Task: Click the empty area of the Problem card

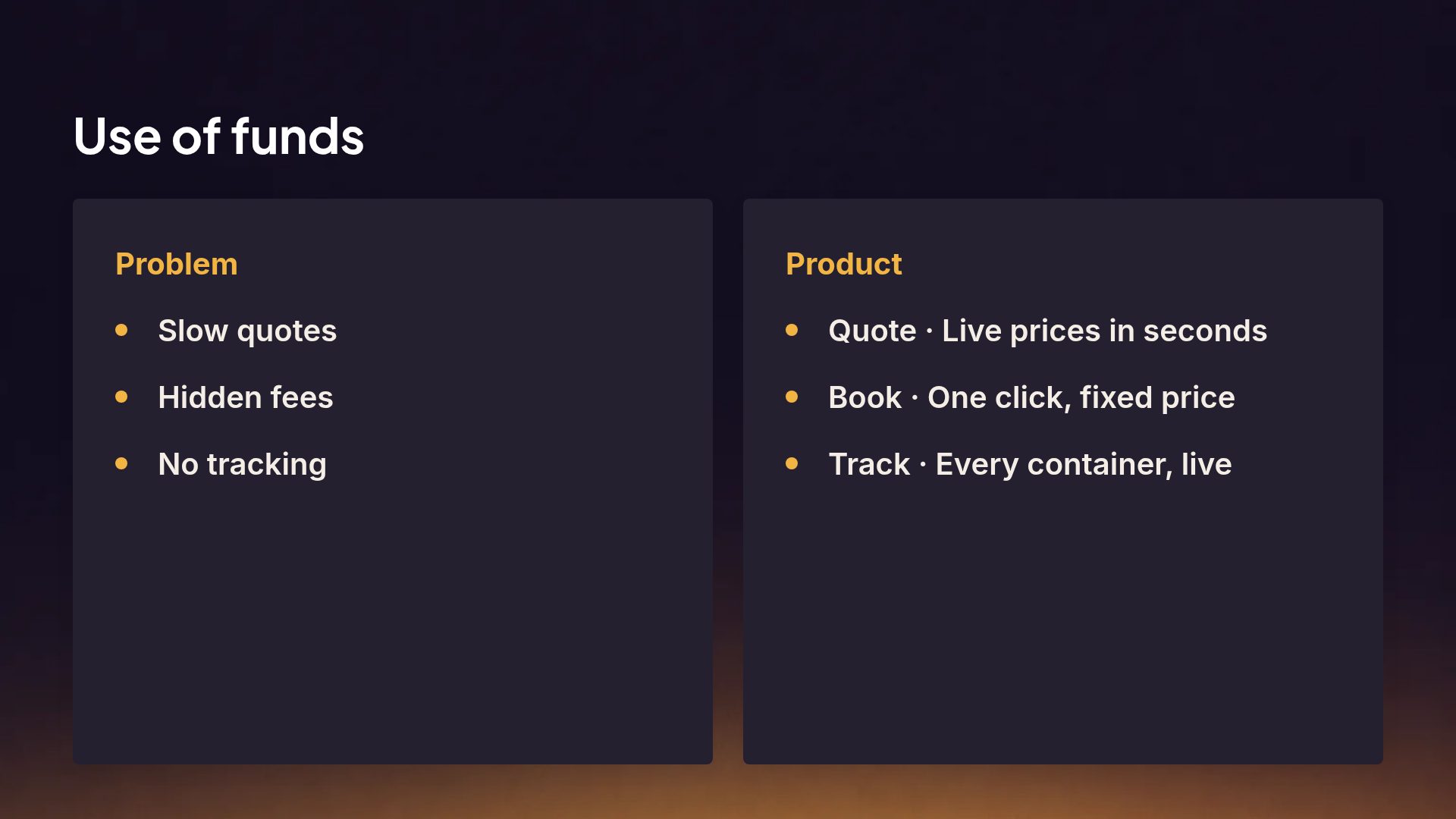Action: point(393,622)
